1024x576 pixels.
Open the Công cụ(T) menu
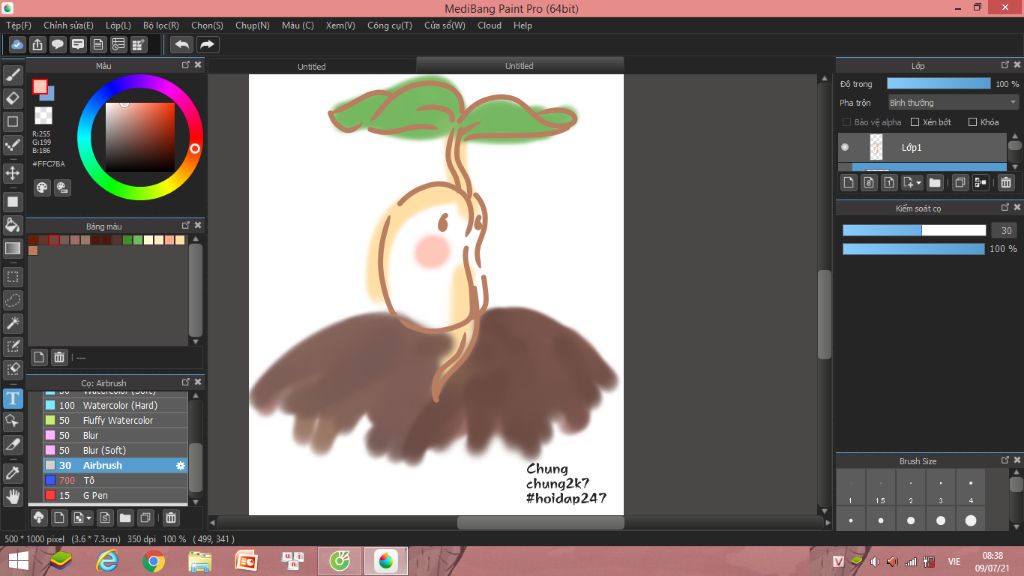390,25
